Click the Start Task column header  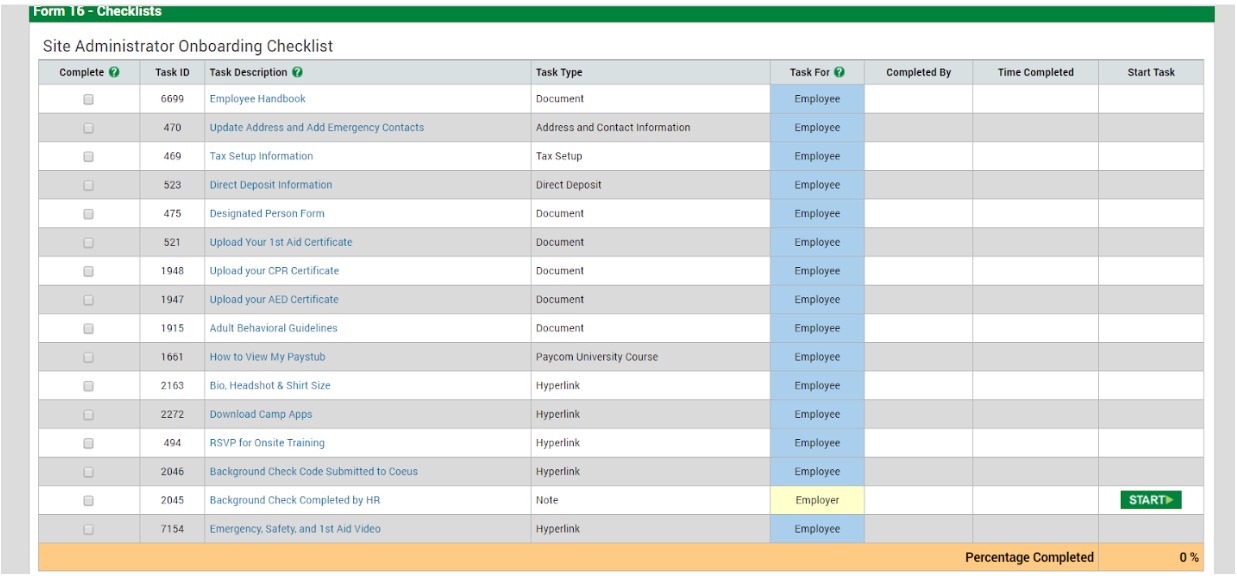1151,72
